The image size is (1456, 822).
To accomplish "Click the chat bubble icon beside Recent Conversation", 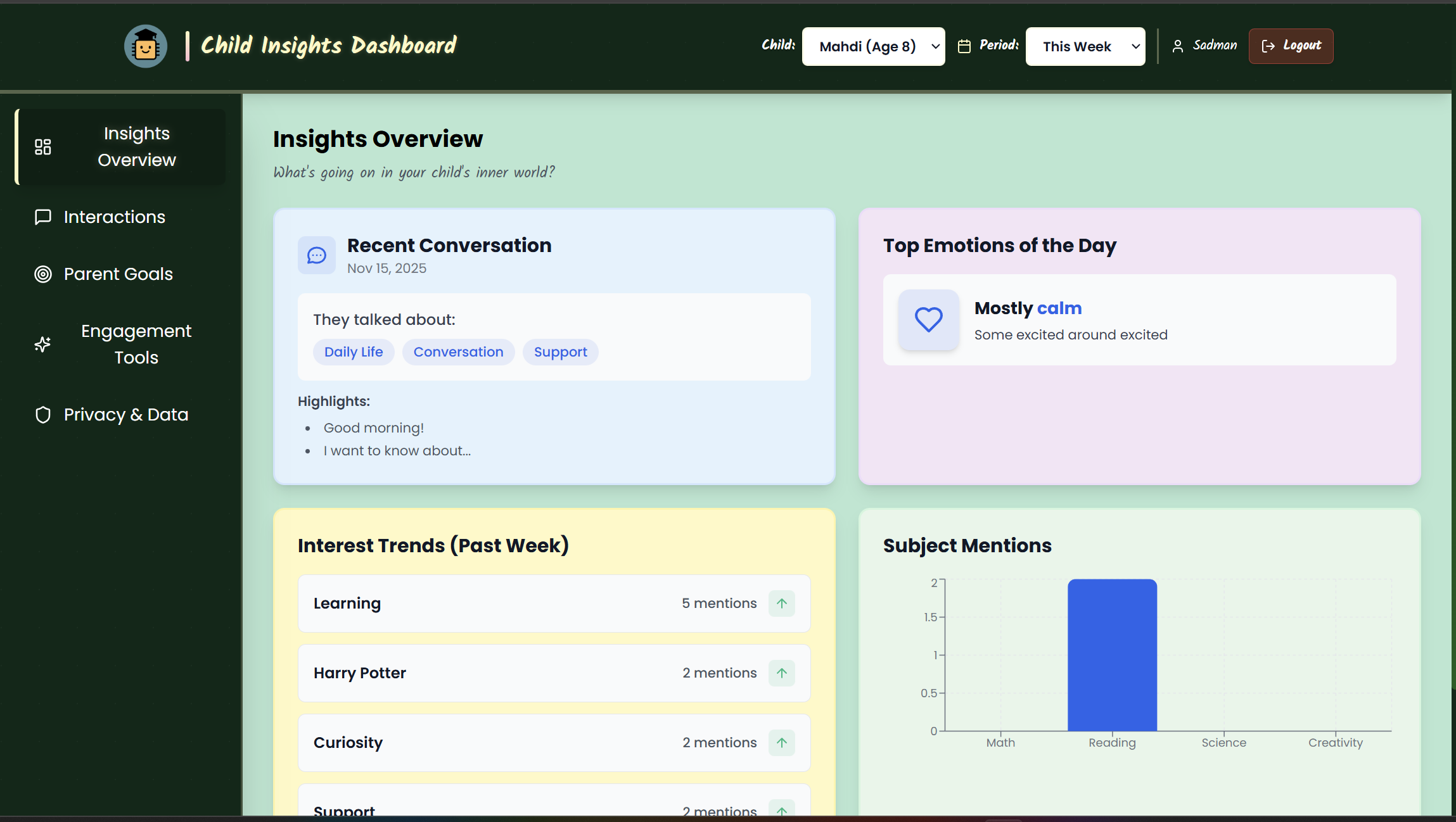I will pyautogui.click(x=317, y=255).
